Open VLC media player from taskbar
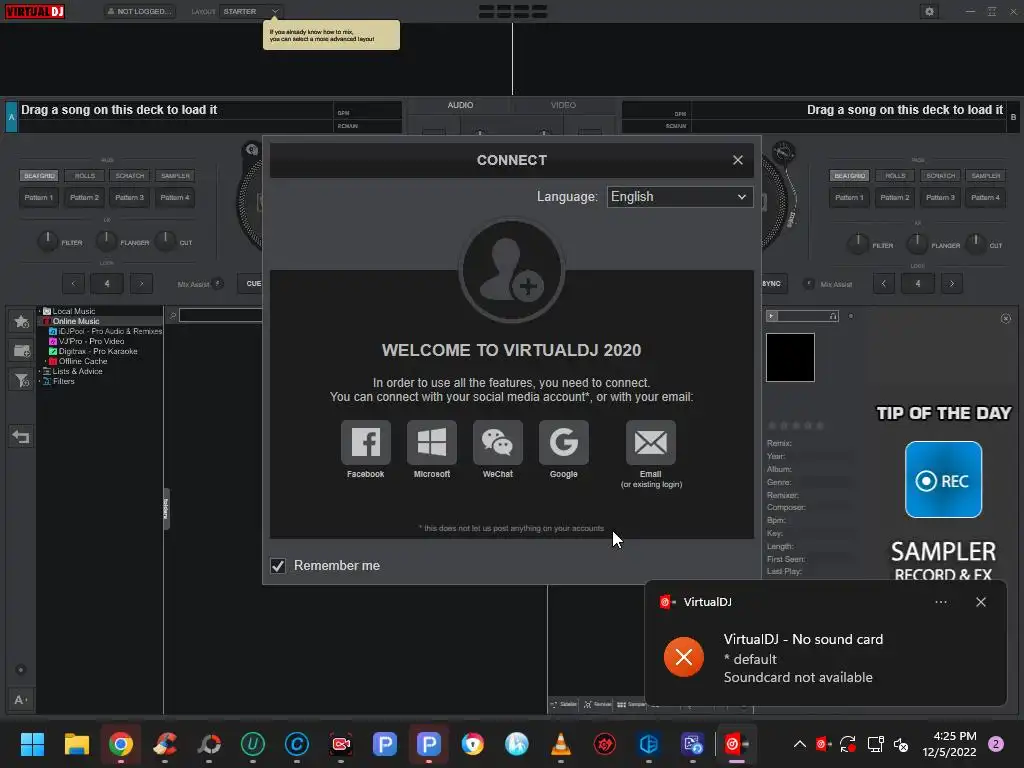Screen dimensions: 1024x768 click(561, 744)
